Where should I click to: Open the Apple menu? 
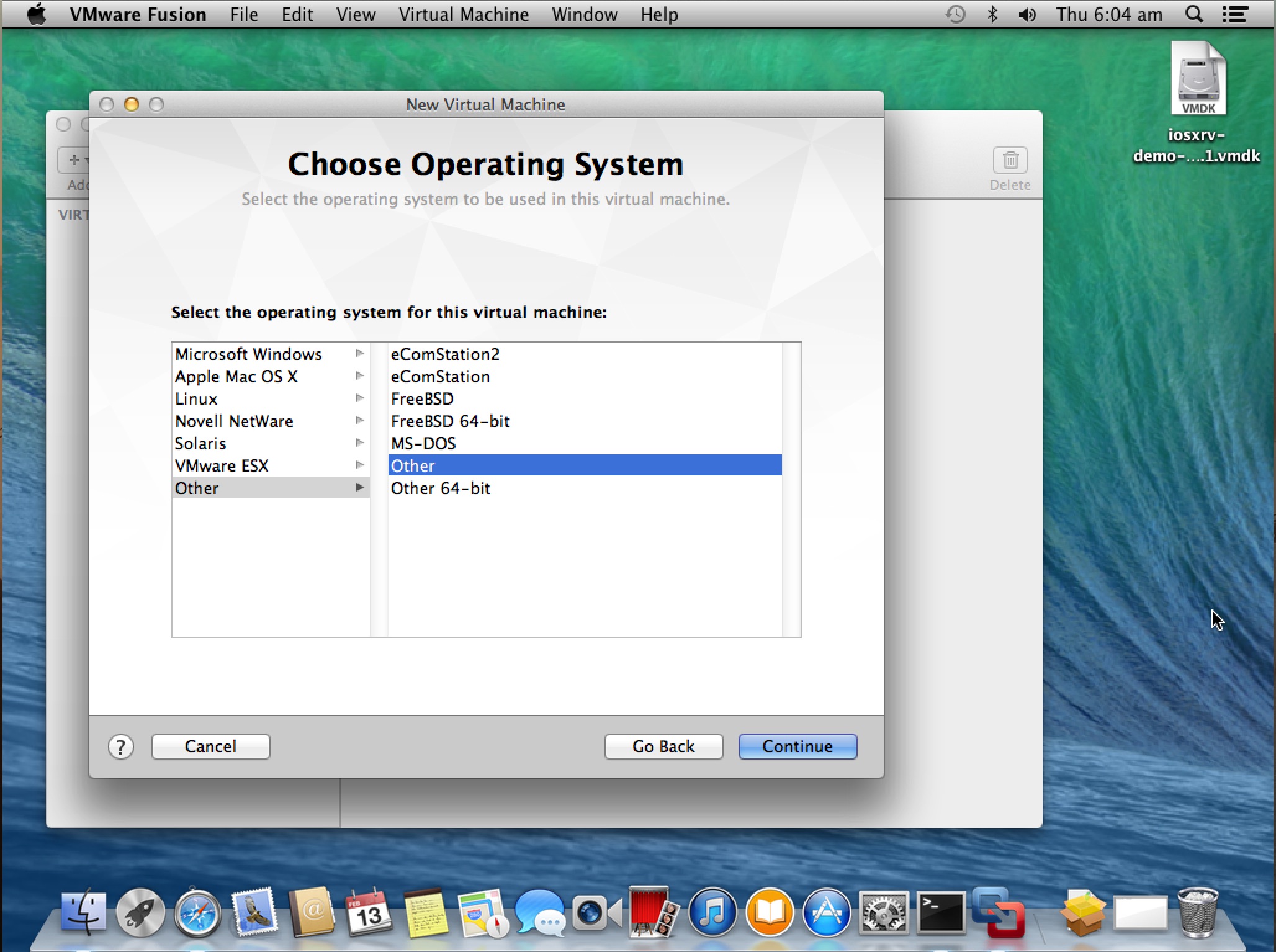tap(37, 14)
